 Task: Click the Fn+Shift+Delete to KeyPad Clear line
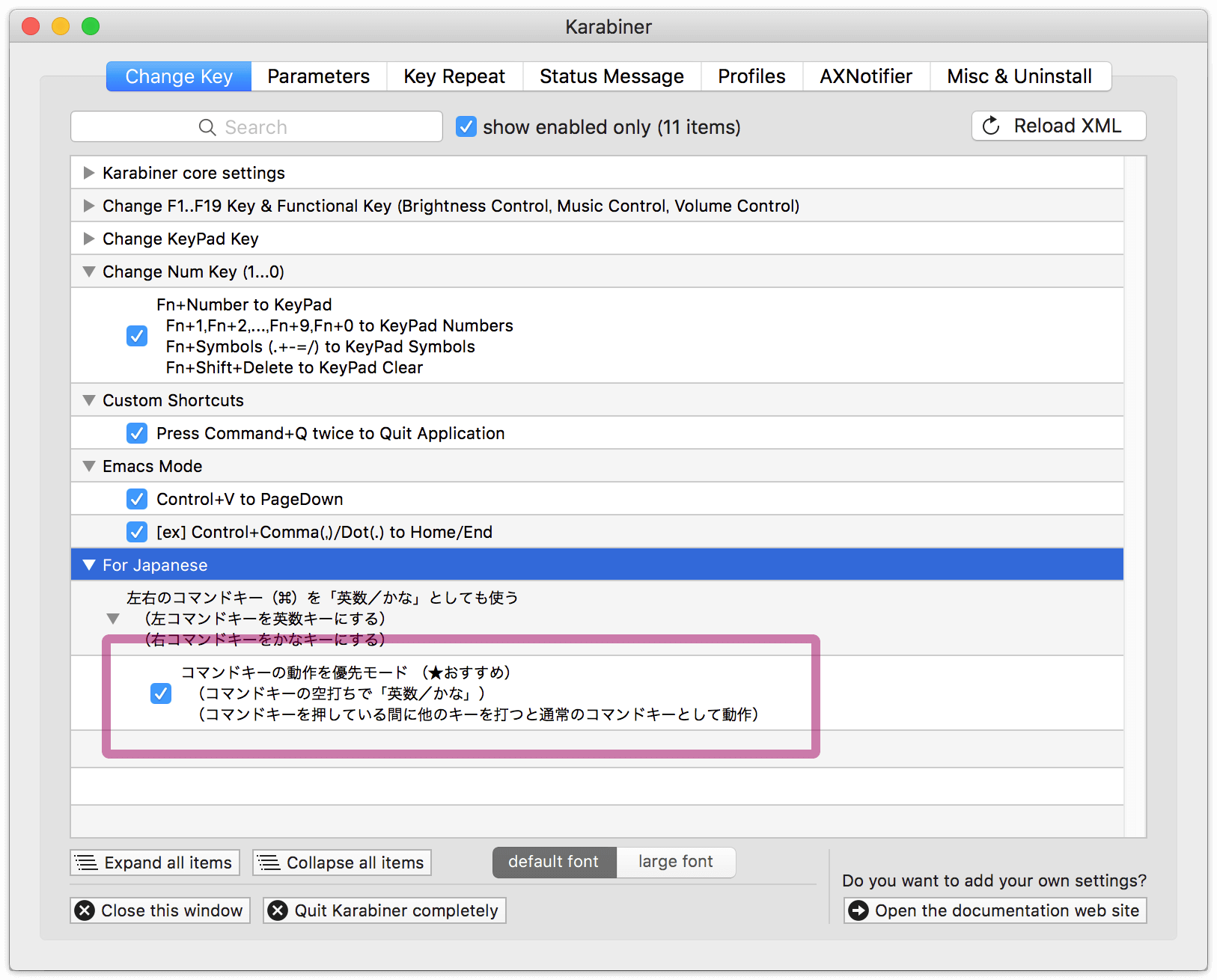294,367
